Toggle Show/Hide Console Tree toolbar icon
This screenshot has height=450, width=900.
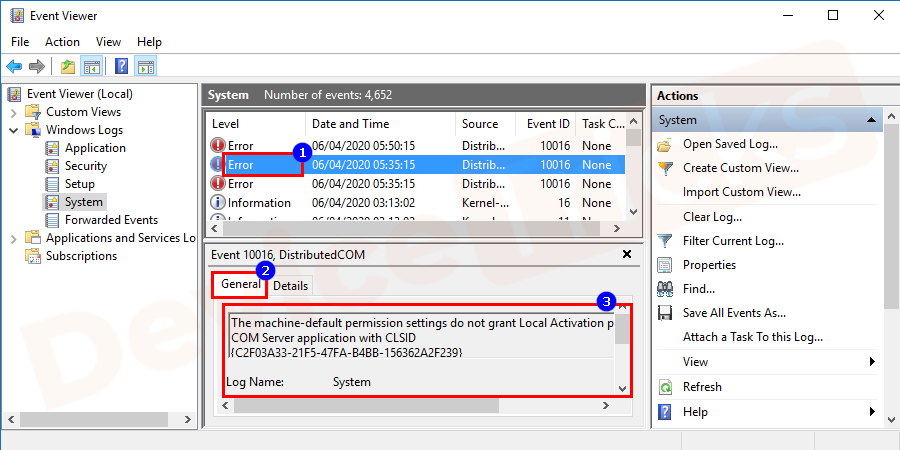(x=91, y=67)
